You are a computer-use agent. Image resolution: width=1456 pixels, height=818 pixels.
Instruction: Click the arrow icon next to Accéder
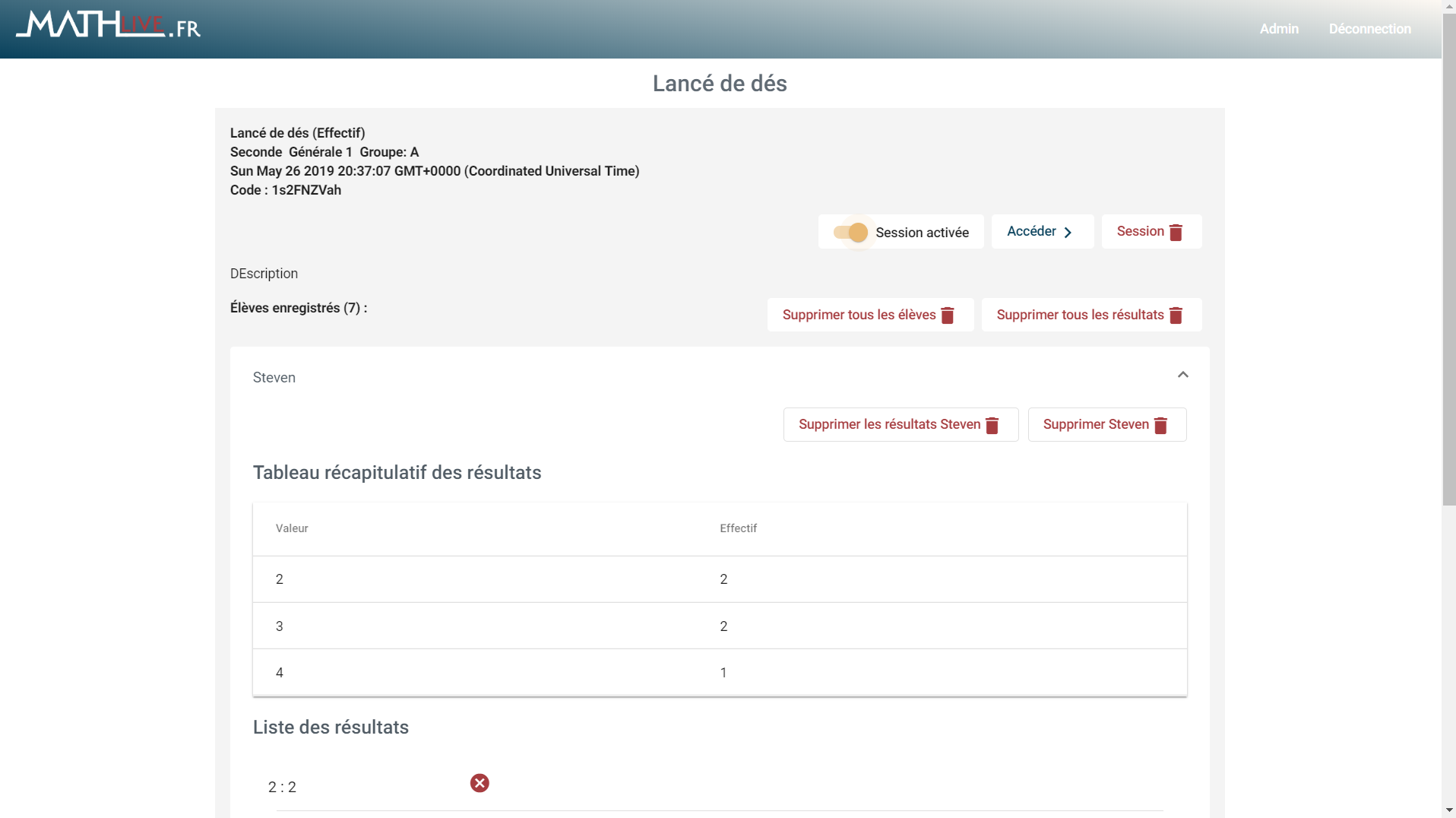[1068, 233]
